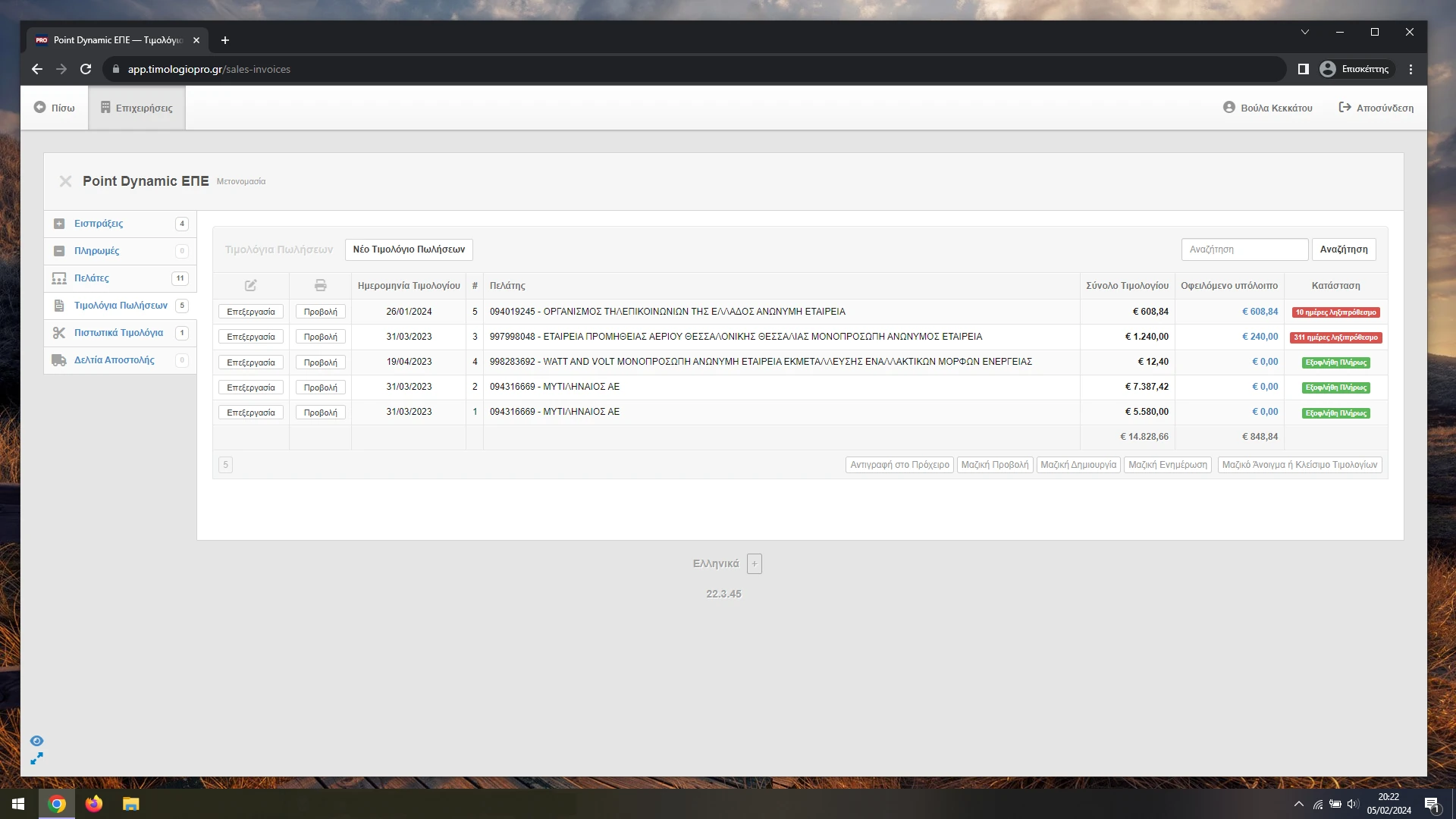
Task: Open Firefox from the Windows taskbar
Action: pyautogui.click(x=94, y=804)
